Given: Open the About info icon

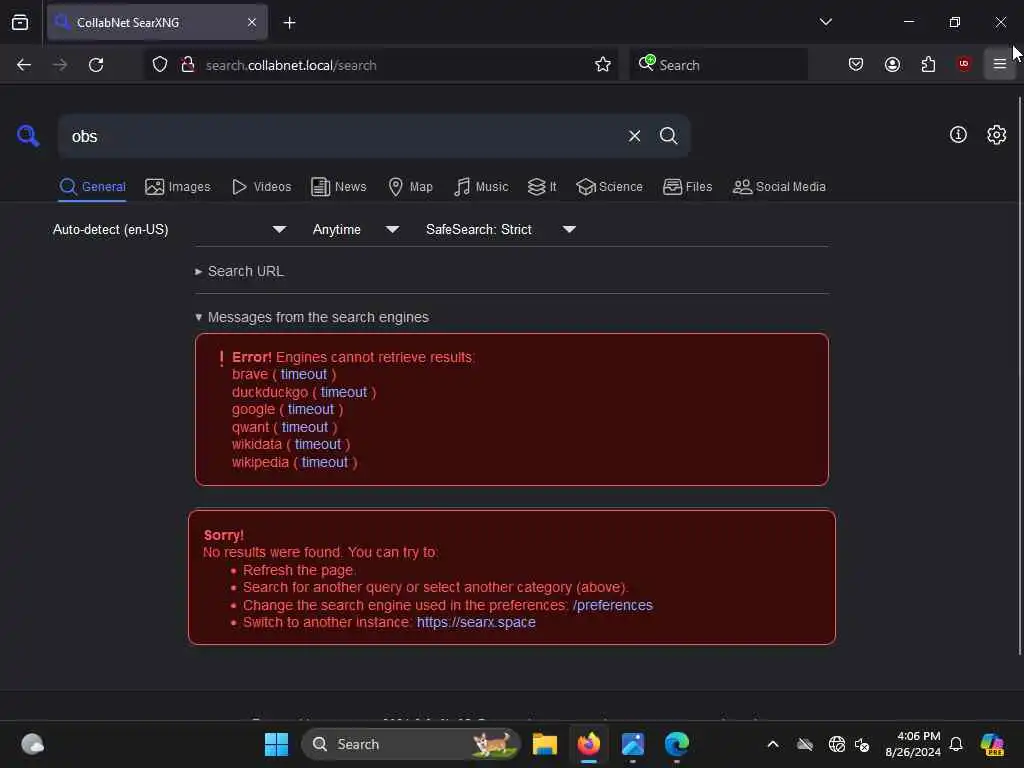Looking at the screenshot, I should 957,135.
